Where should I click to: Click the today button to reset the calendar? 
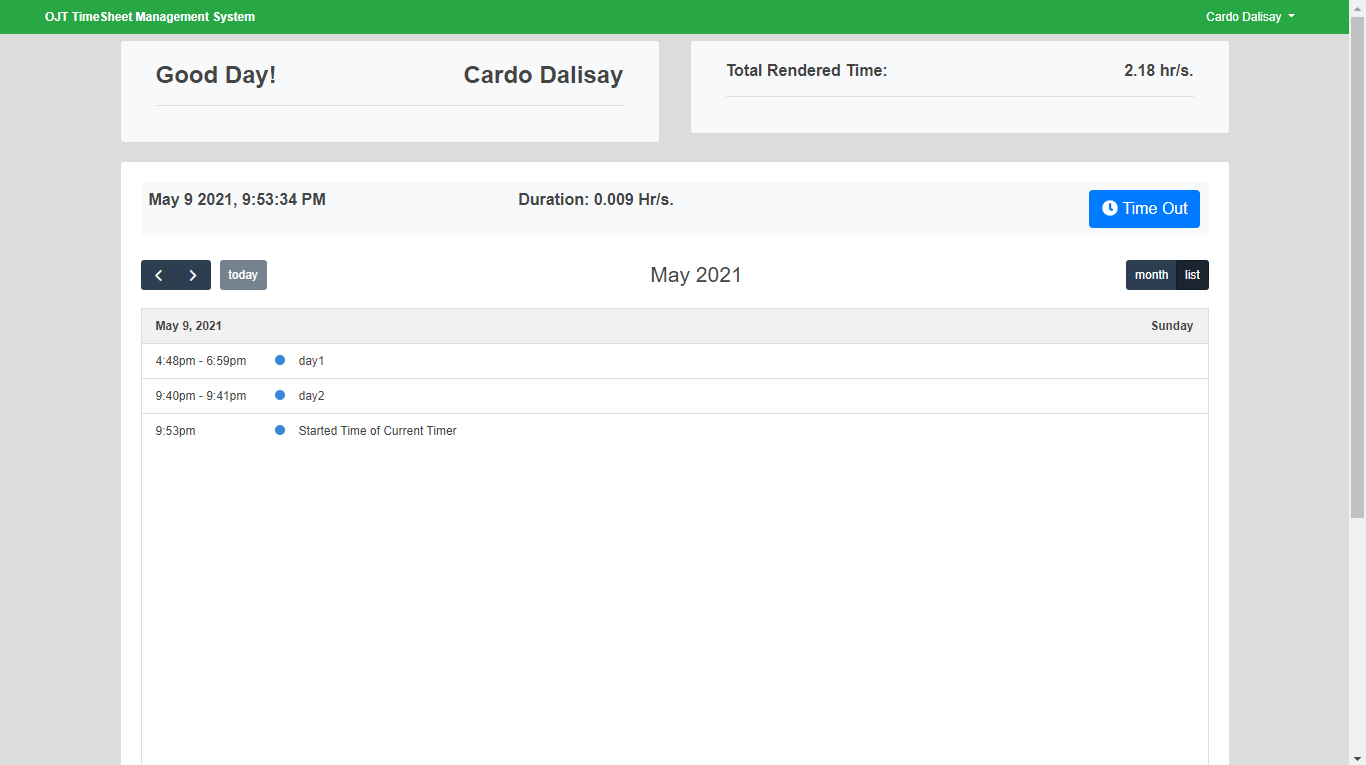tap(243, 274)
